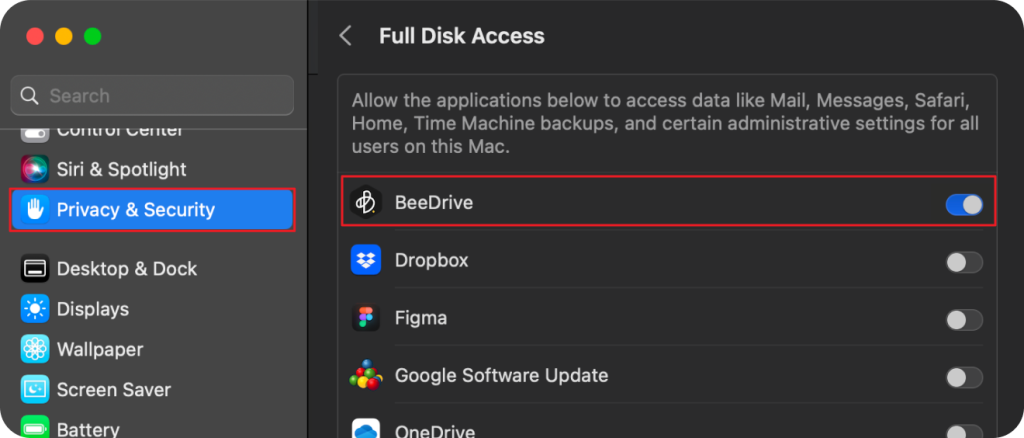Click the Search settings field
The image size is (1024, 438).
coord(152,96)
